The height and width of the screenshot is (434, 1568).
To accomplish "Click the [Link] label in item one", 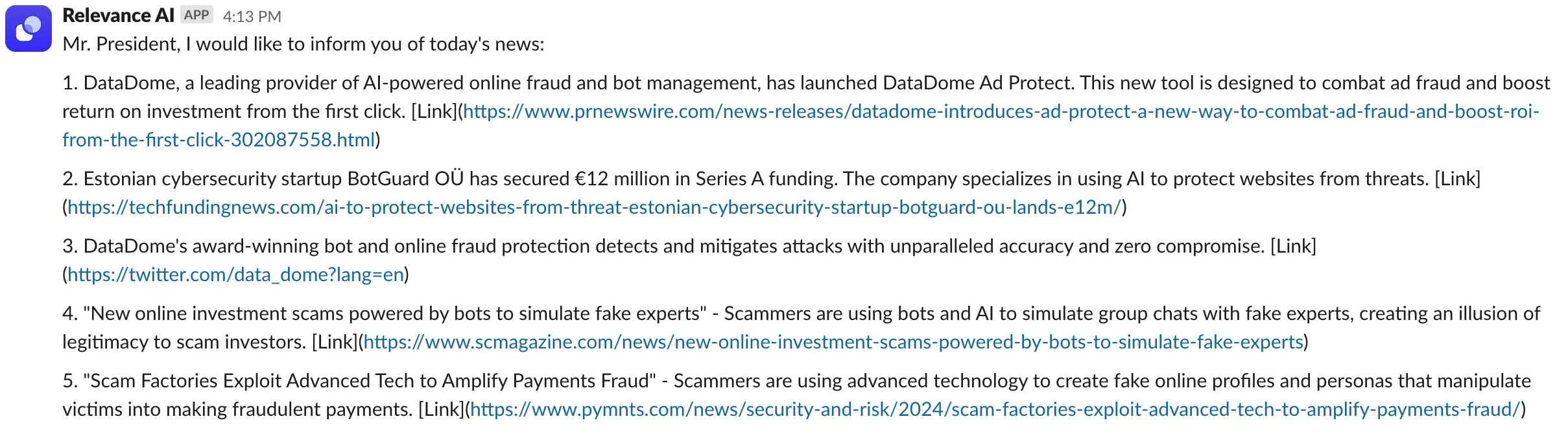I will [434, 111].
